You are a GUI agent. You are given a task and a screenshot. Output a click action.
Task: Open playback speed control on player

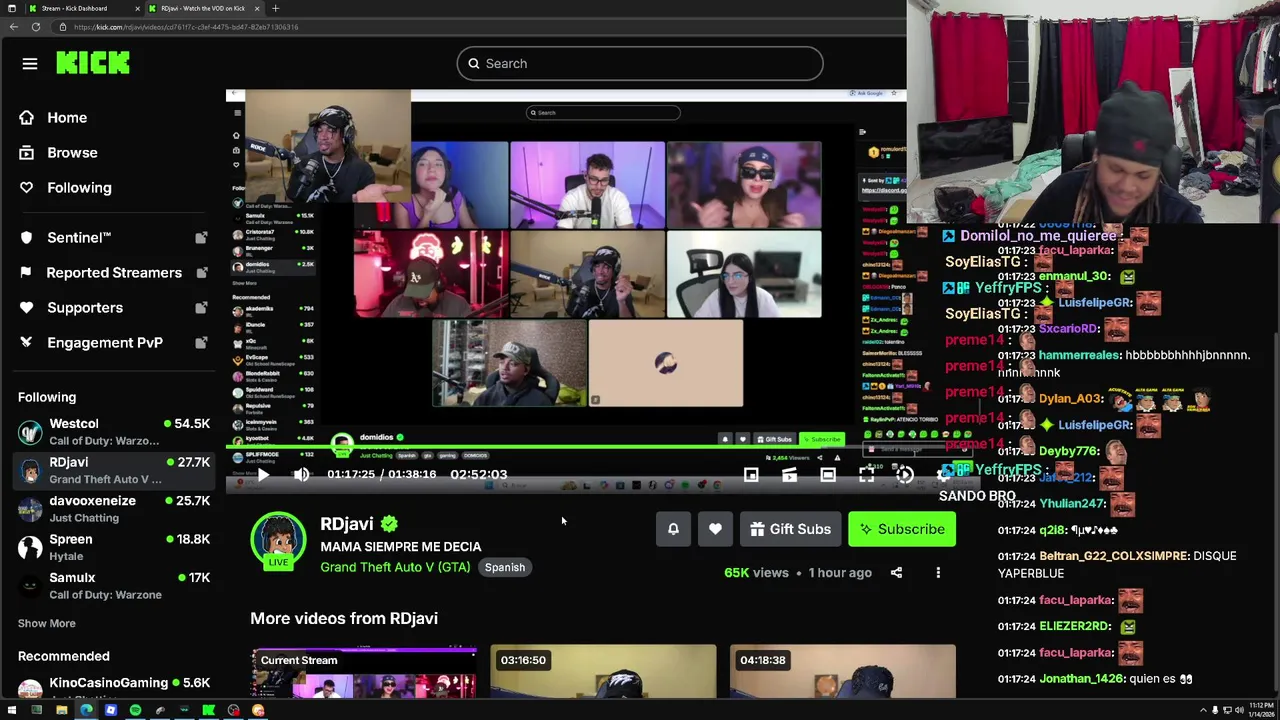pyautogui.click(x=904, y=476)
